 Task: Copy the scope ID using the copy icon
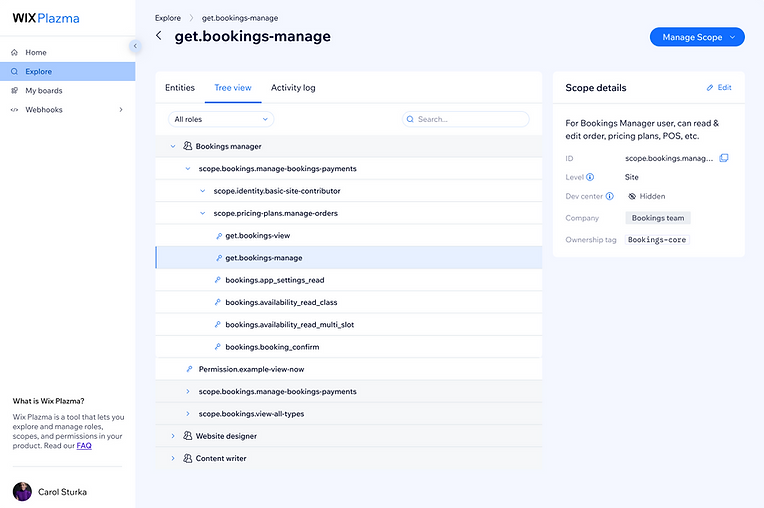724,158
